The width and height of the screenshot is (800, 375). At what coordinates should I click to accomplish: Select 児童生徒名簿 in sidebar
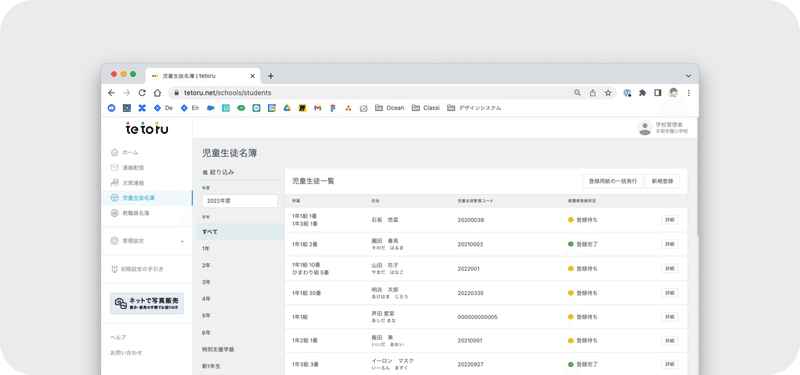click(147, 198)
